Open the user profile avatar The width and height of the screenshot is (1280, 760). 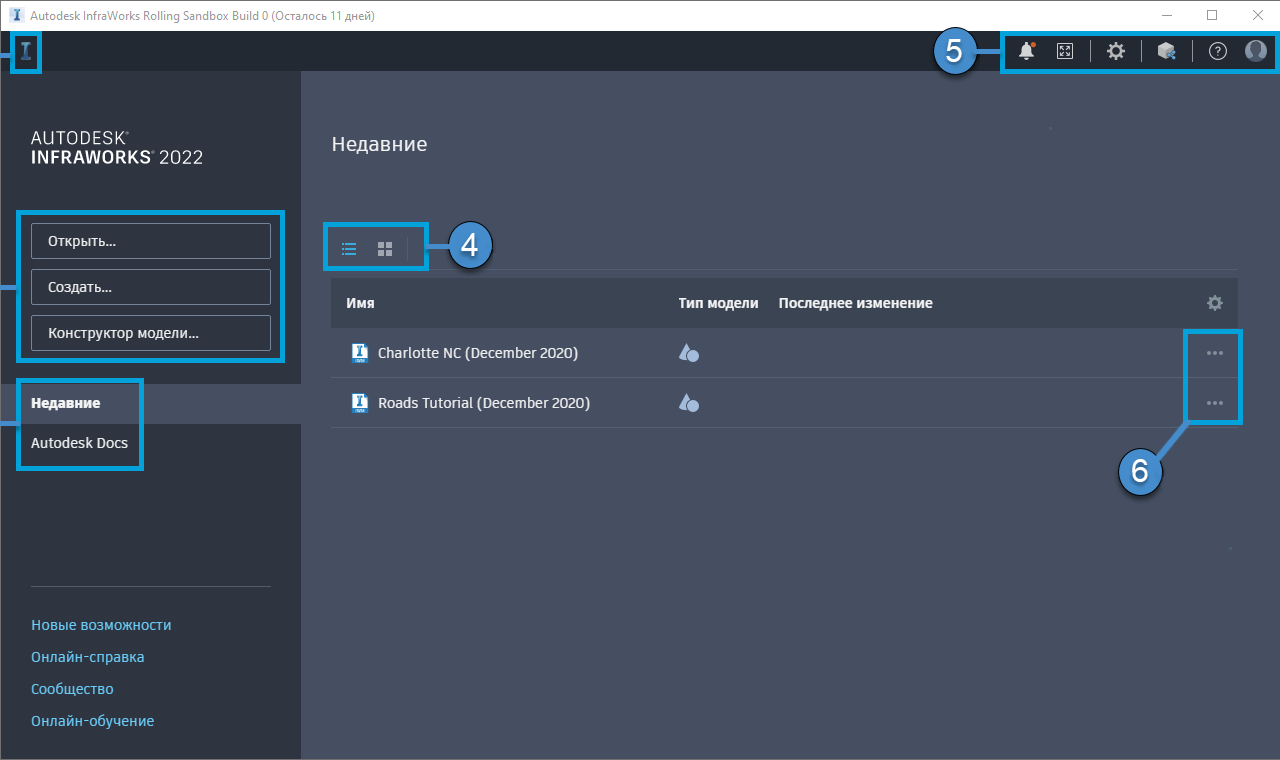[x=1256, y=51]
